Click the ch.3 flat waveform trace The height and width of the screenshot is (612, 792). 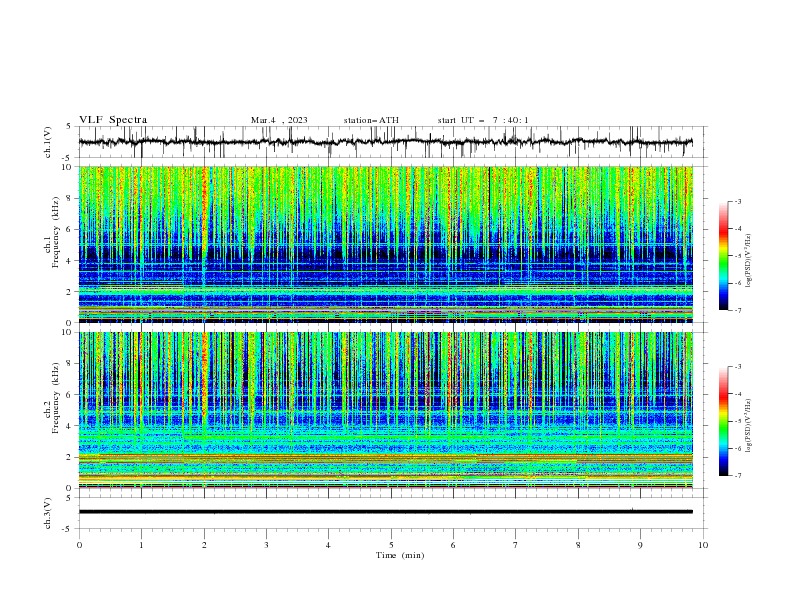coord(385,512)
